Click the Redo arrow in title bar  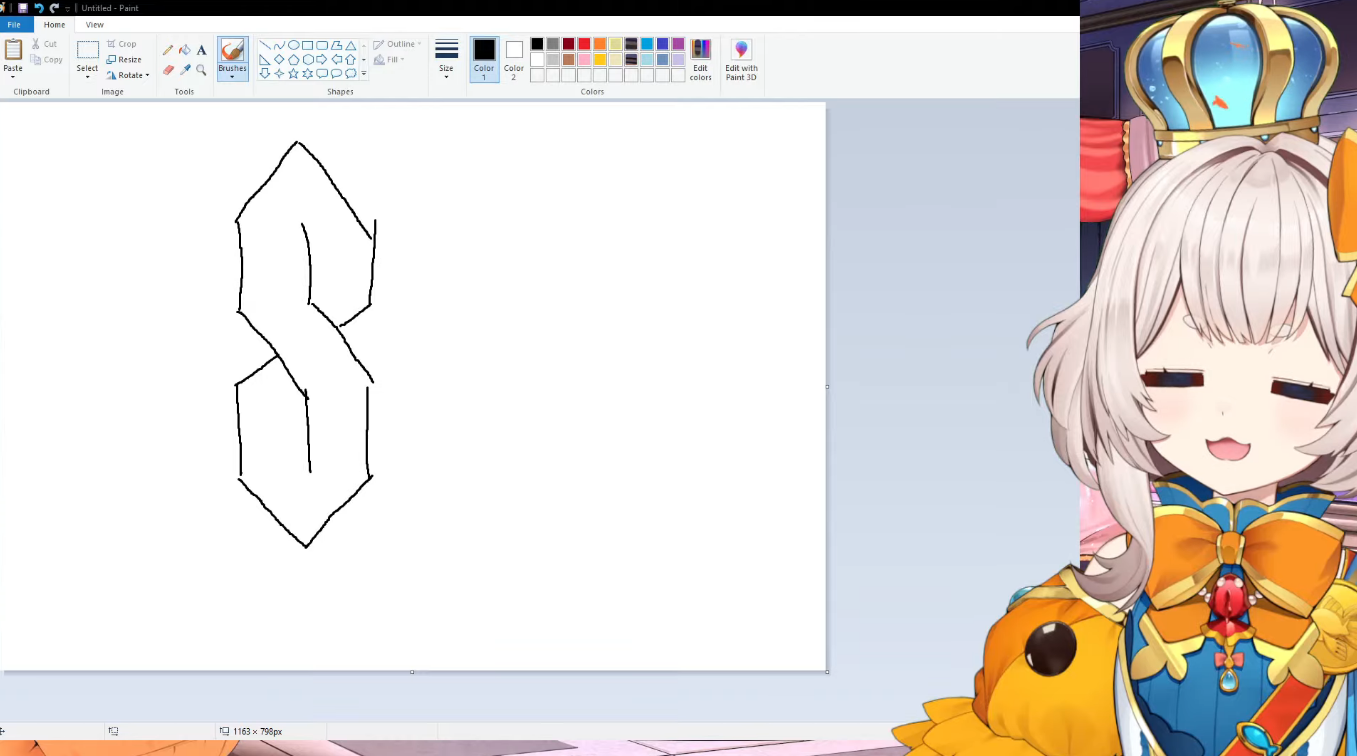tap(54, 8)
